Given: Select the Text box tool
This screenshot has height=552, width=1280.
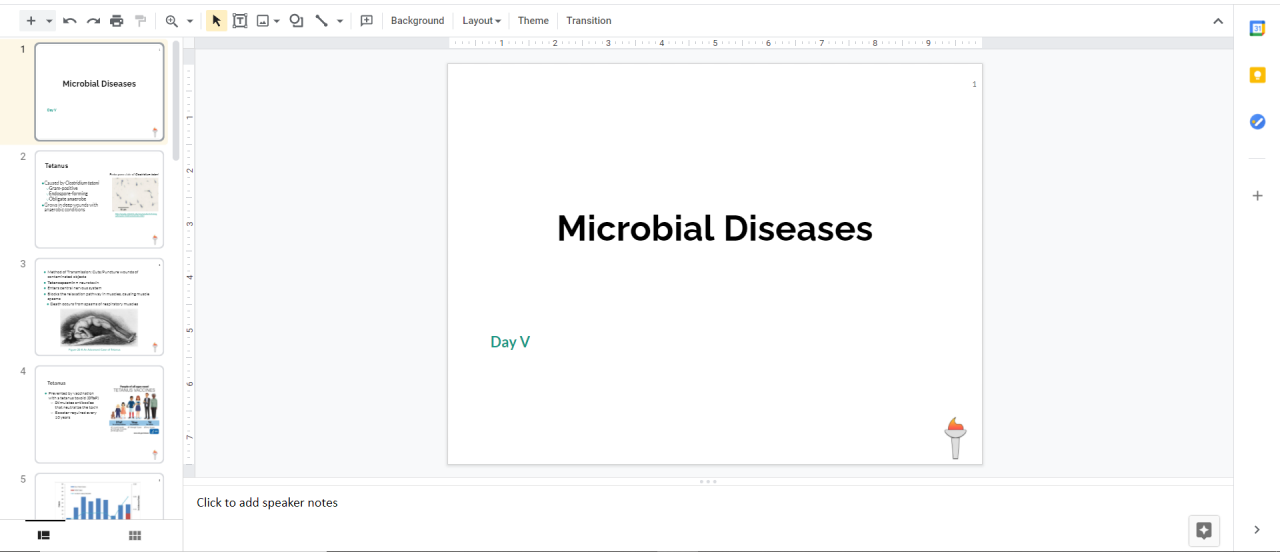Looking at the screenshot, I should pyautogui.click(x=240, y=21).
